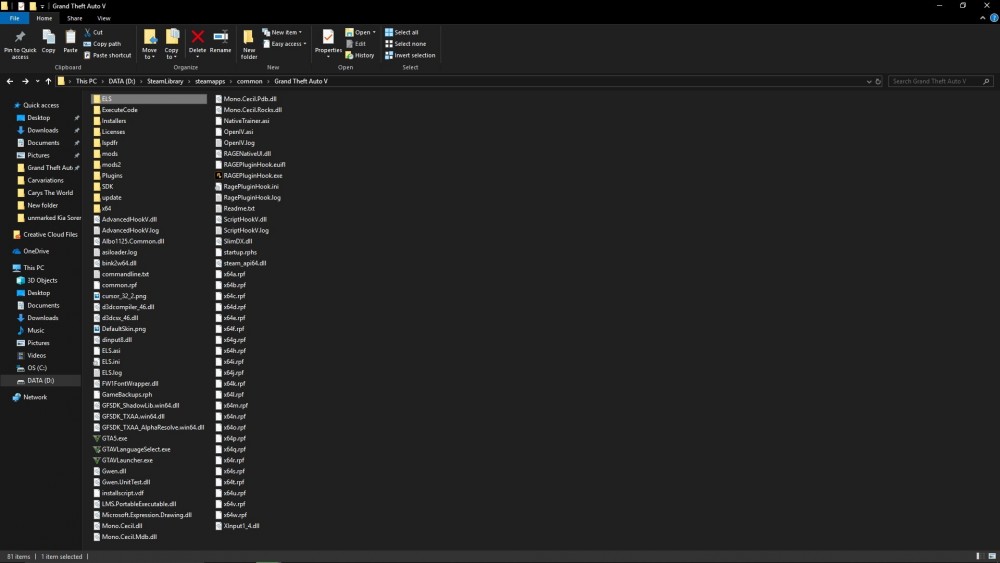Select the Plugins folder

pos(107,175)
